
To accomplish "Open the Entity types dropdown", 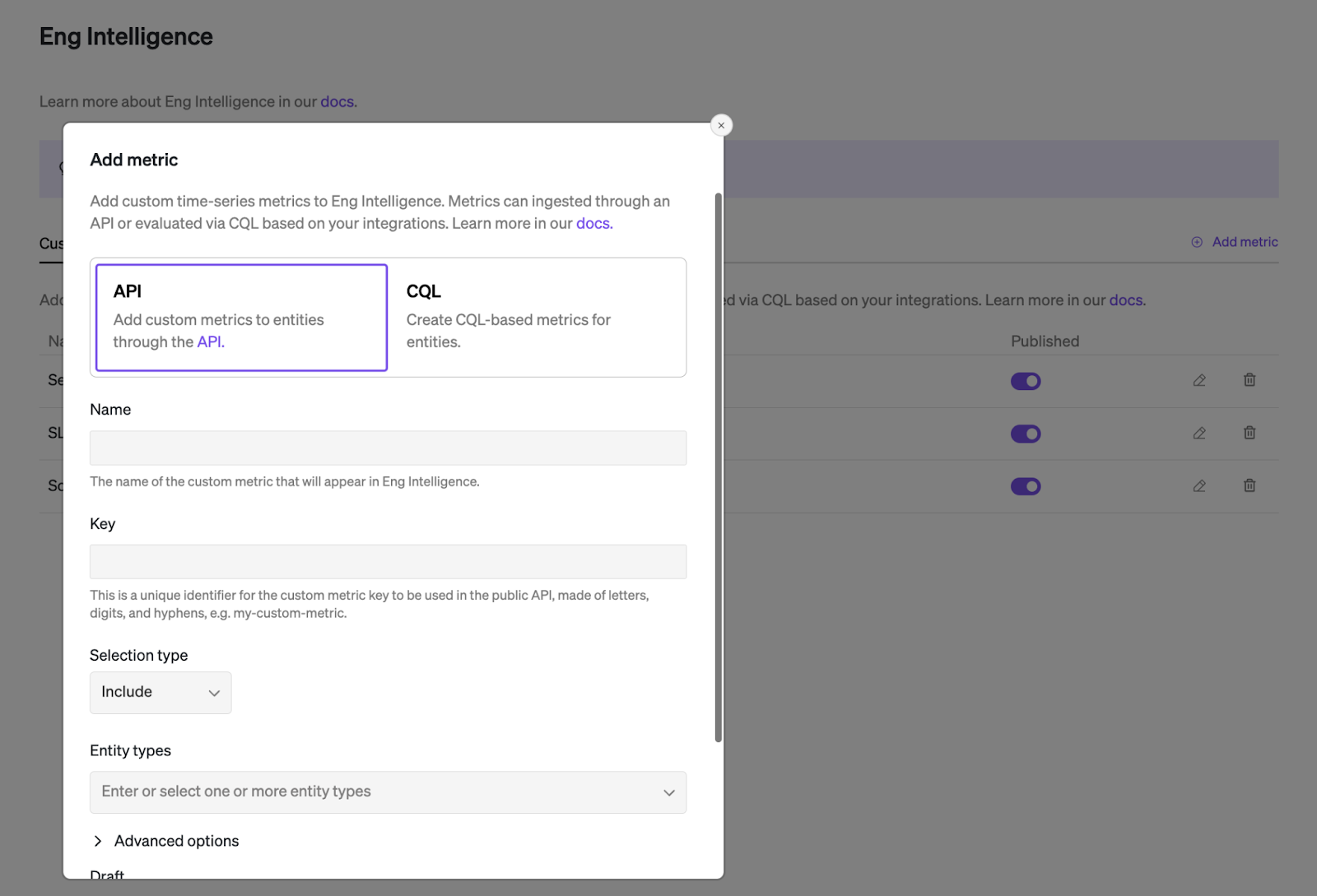I will pos(388,792).
